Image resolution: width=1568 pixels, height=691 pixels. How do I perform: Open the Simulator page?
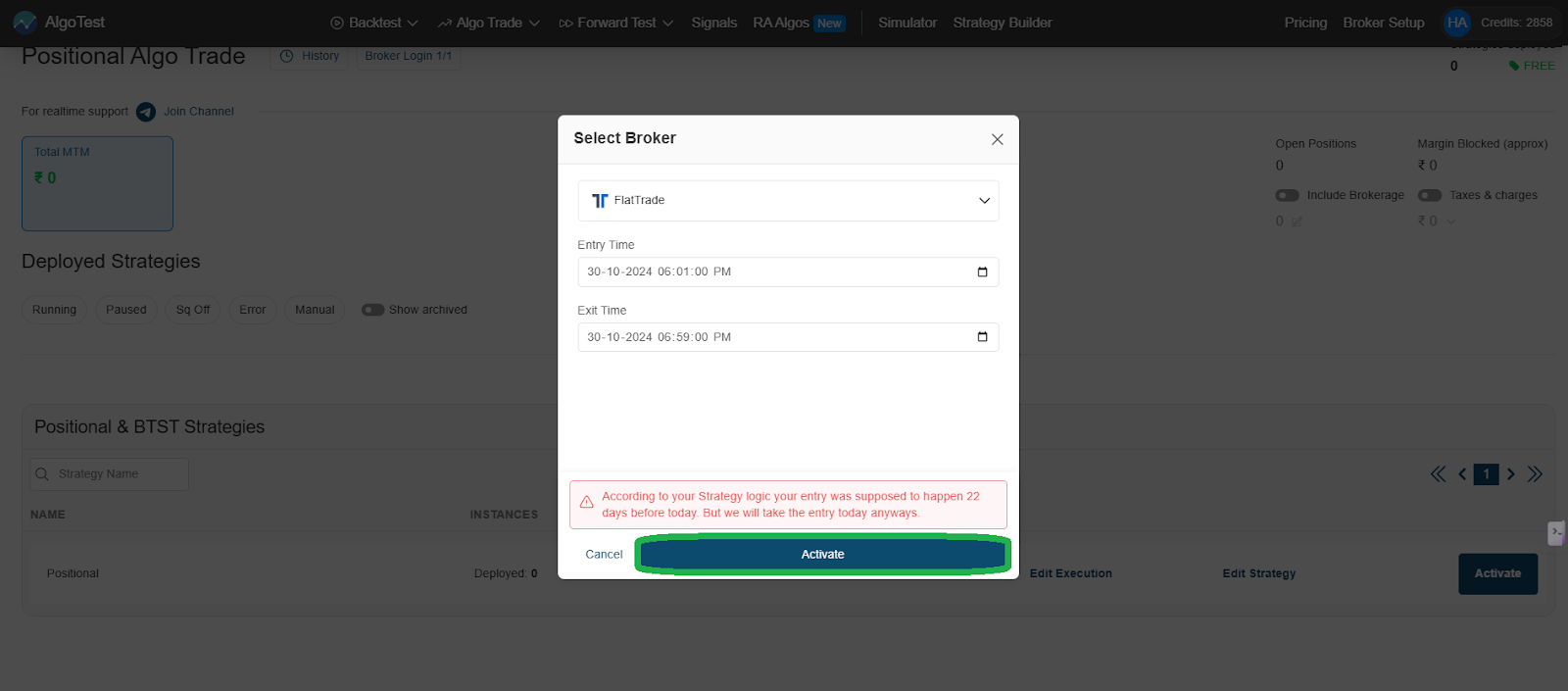tap(907, 23)
